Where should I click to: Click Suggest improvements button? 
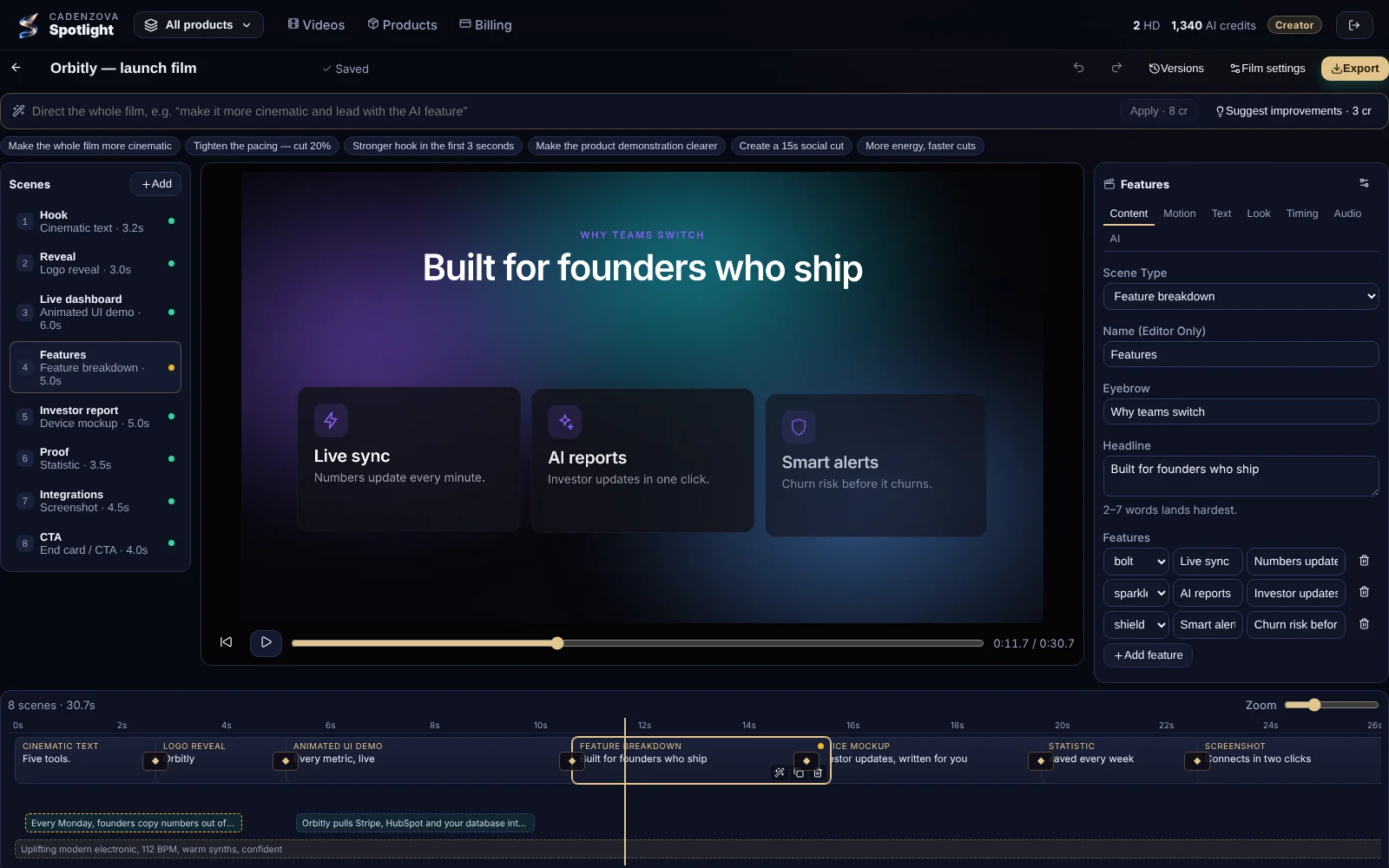[x=1293, y=111]
